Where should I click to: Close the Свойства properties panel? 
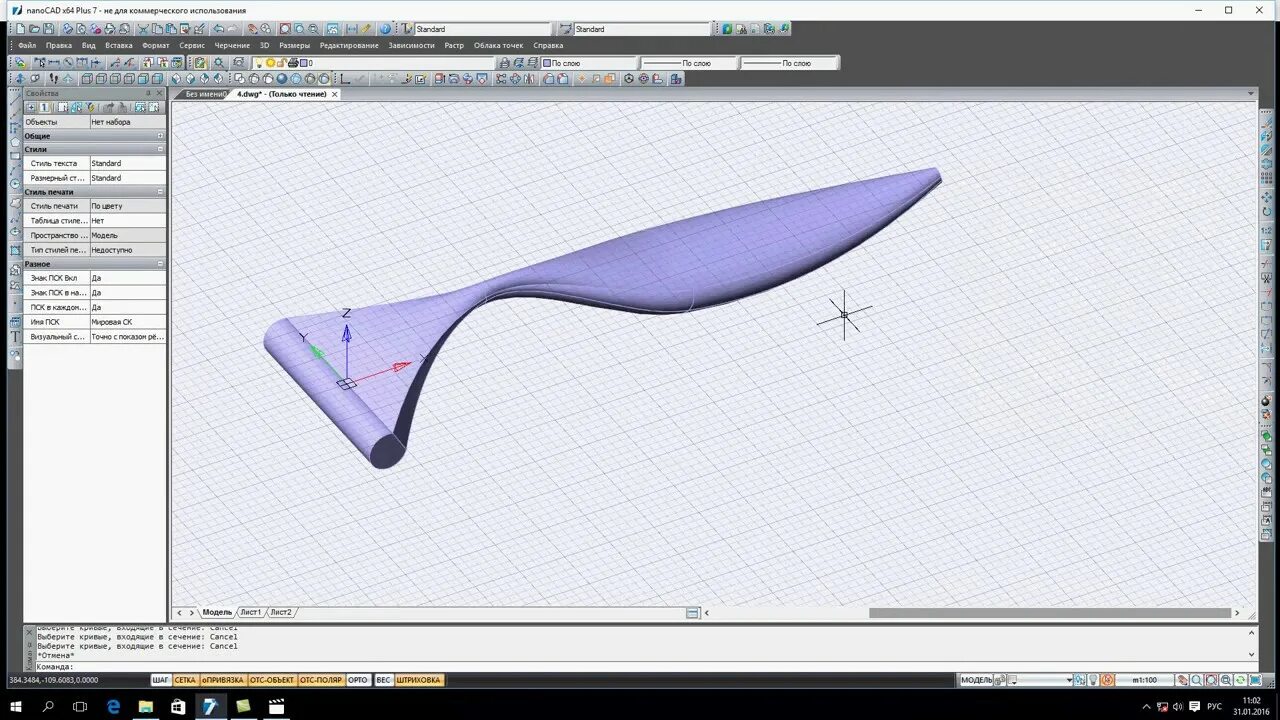coord(160,93)
